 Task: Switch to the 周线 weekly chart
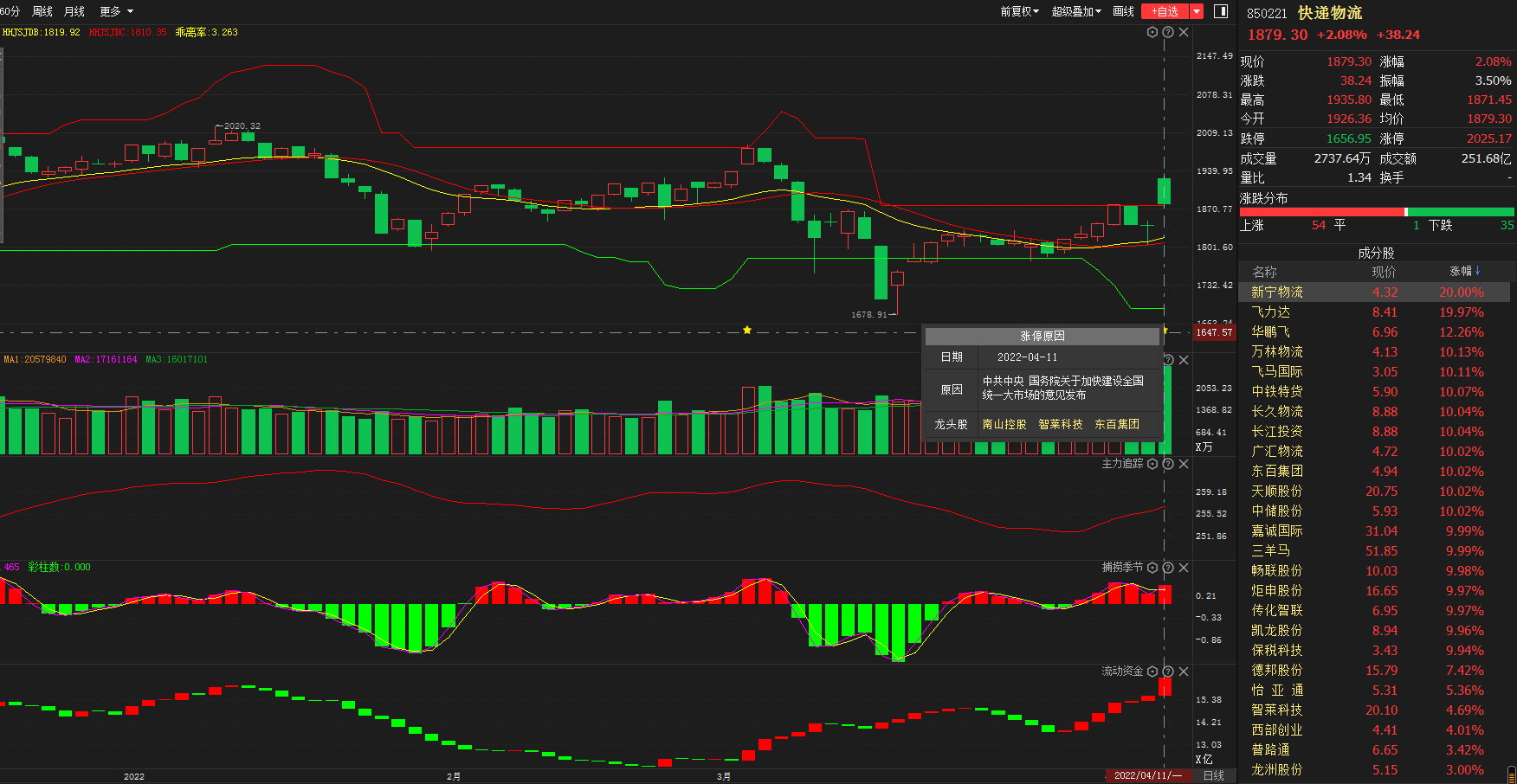tap(42, 11)
